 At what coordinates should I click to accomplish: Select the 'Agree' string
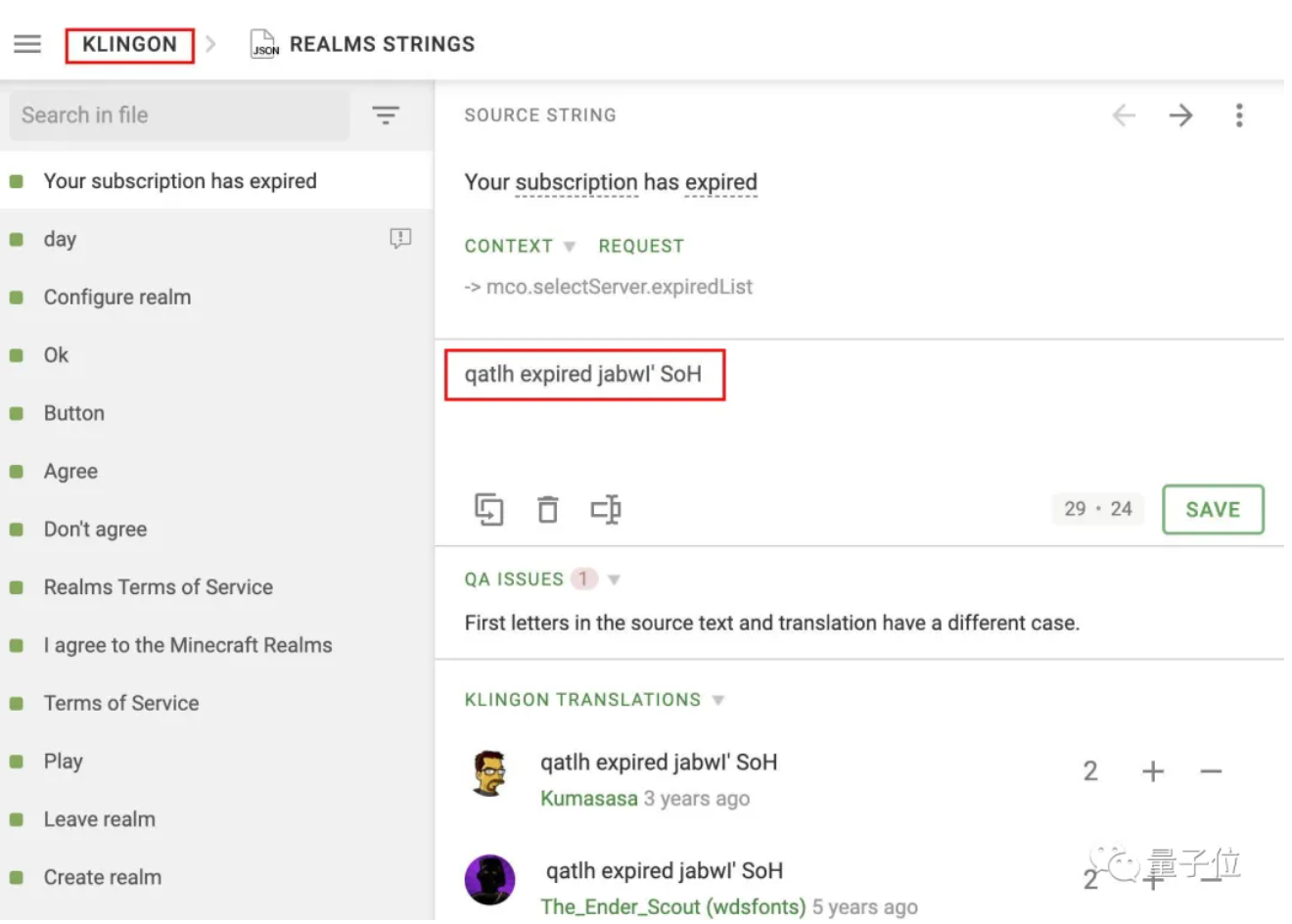[216, 471]
